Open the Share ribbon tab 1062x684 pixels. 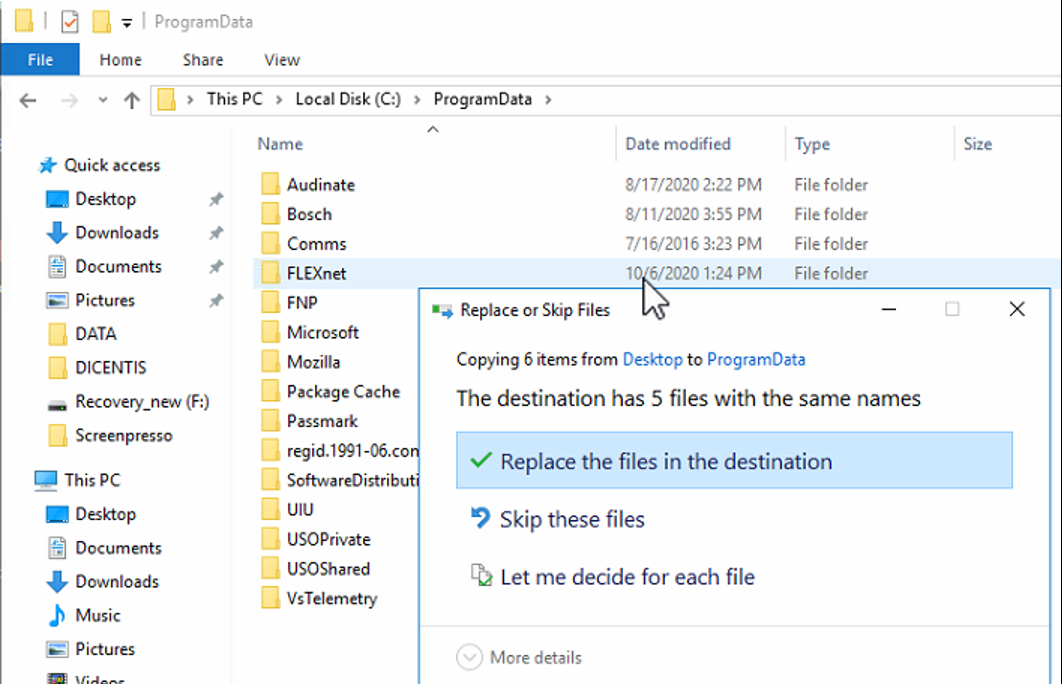(203, 60)
